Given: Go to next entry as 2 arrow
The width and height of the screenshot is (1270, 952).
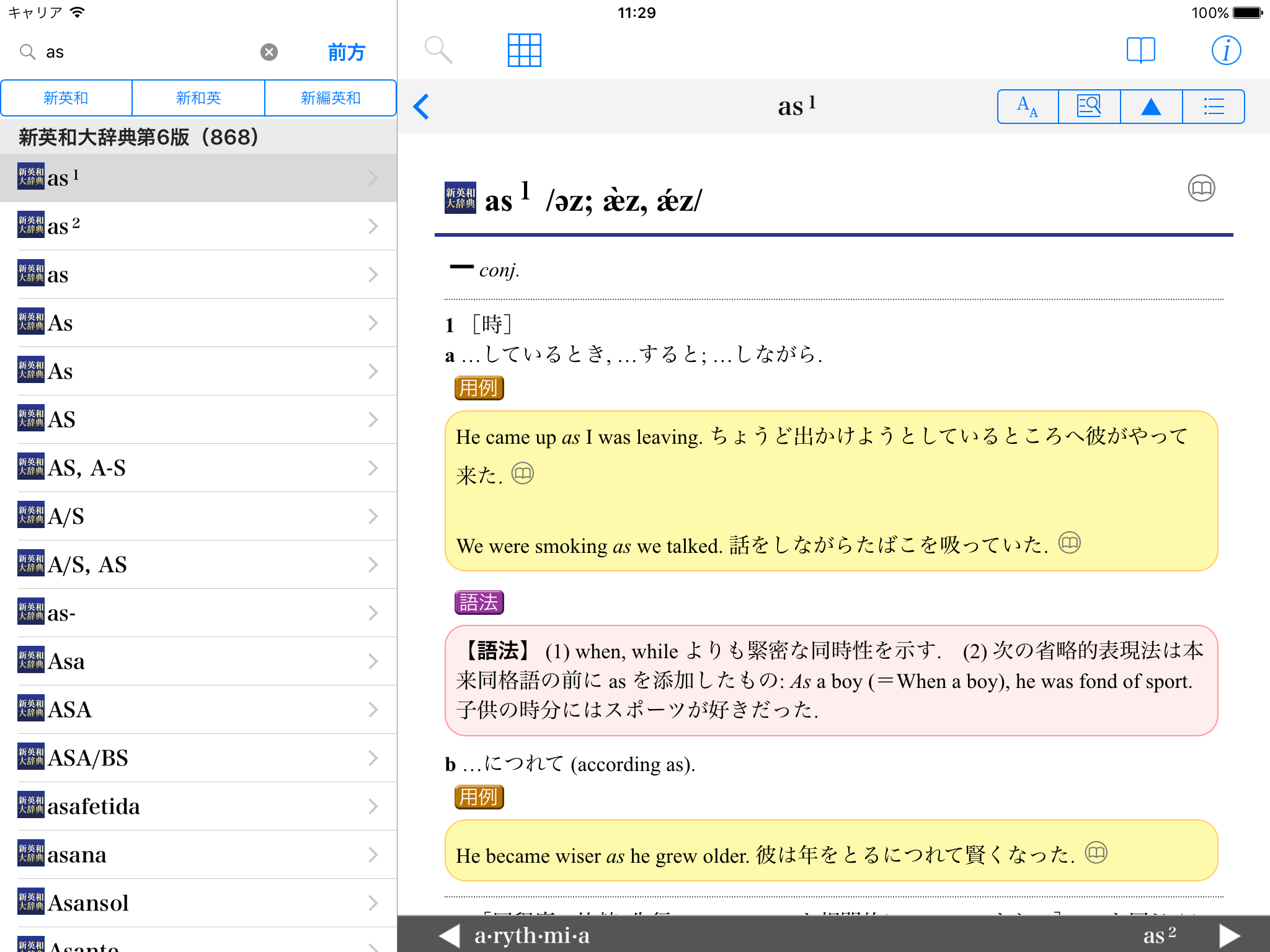Looking at the screenshot, I should click(1229, 935).
